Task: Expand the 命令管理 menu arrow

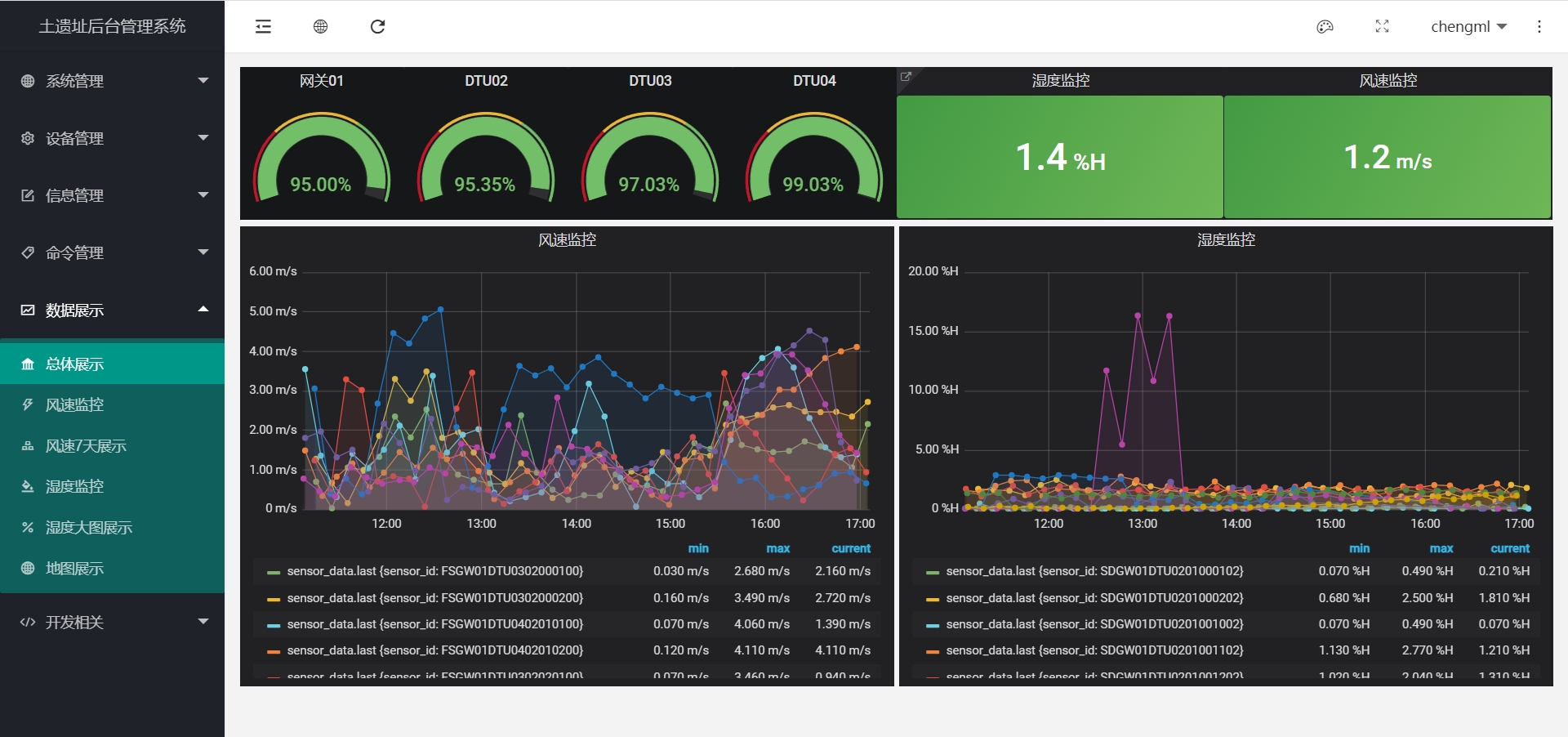Action: coord(203,252)
